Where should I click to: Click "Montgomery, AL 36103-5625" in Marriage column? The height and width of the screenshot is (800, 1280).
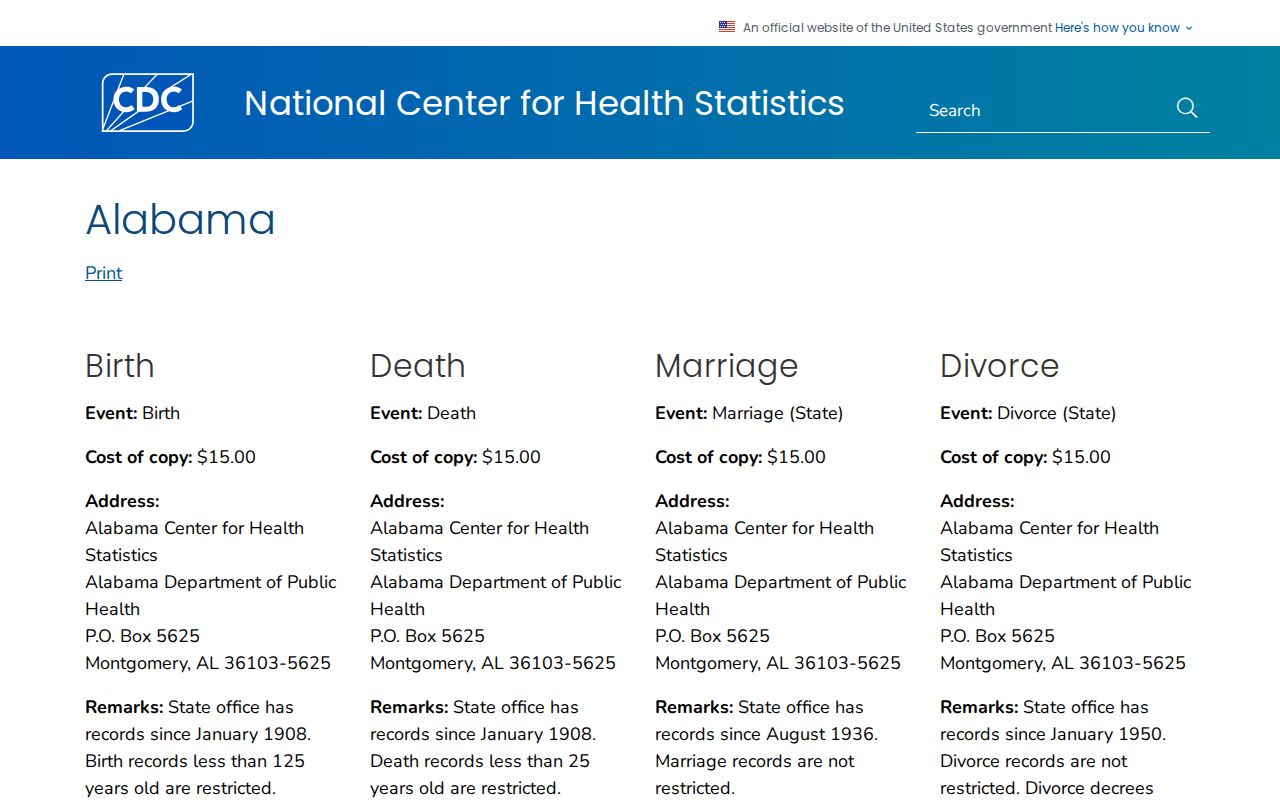[x=778, y=663]
